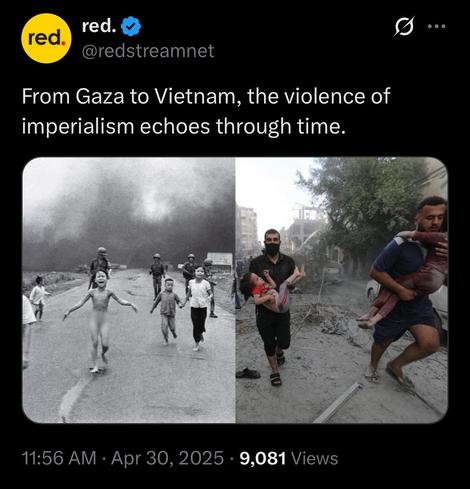Open the color Gaza photo on right
This screenshot has width=470, height=489.
[342, 290]
